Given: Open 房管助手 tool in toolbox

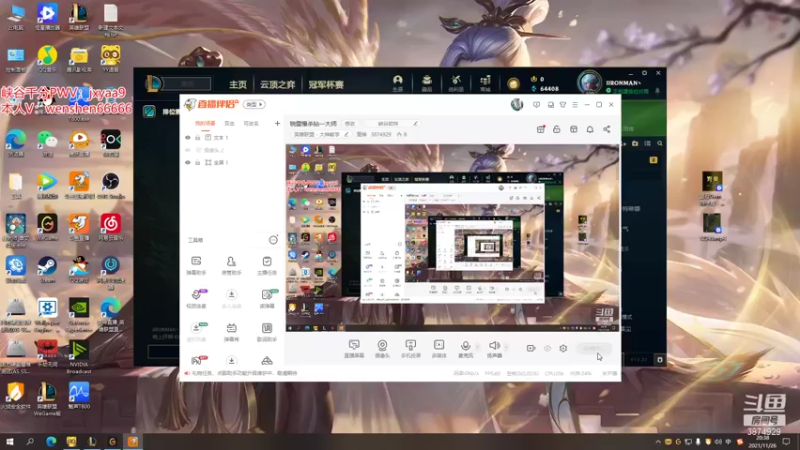Looking at the screenshot, I should (231, 265).
